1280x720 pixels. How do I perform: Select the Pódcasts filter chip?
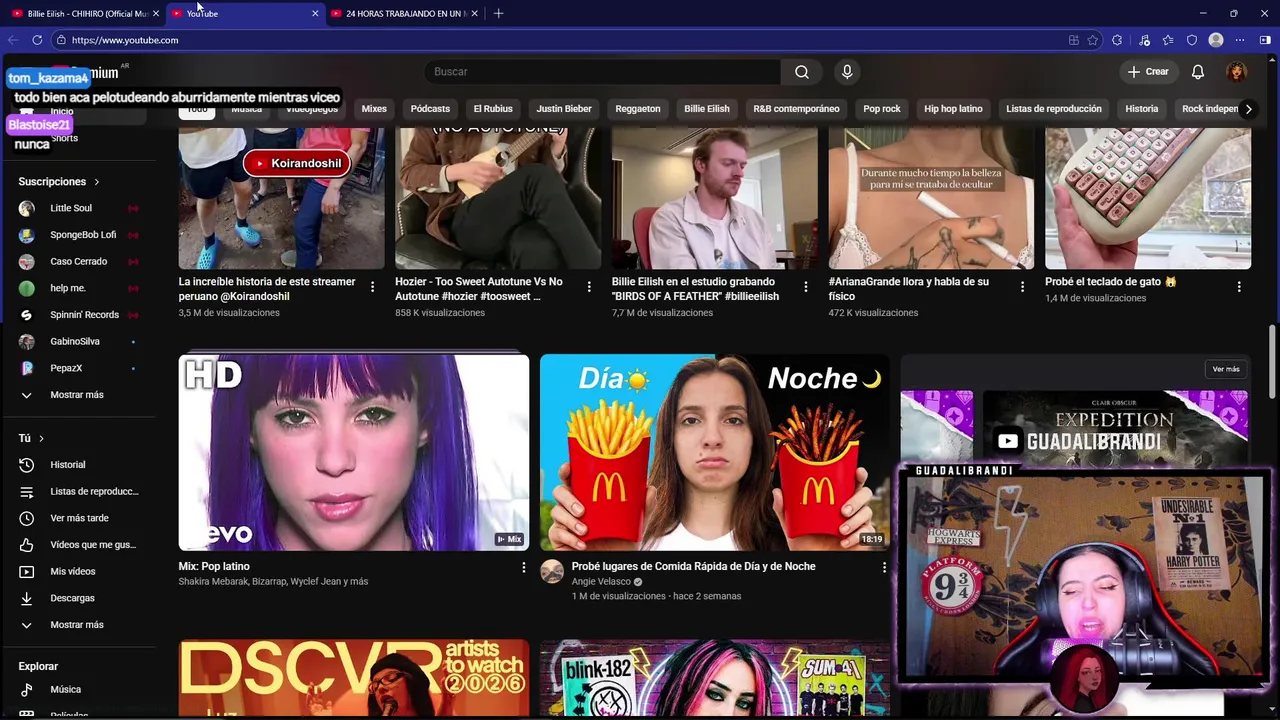tap(430, 109)
